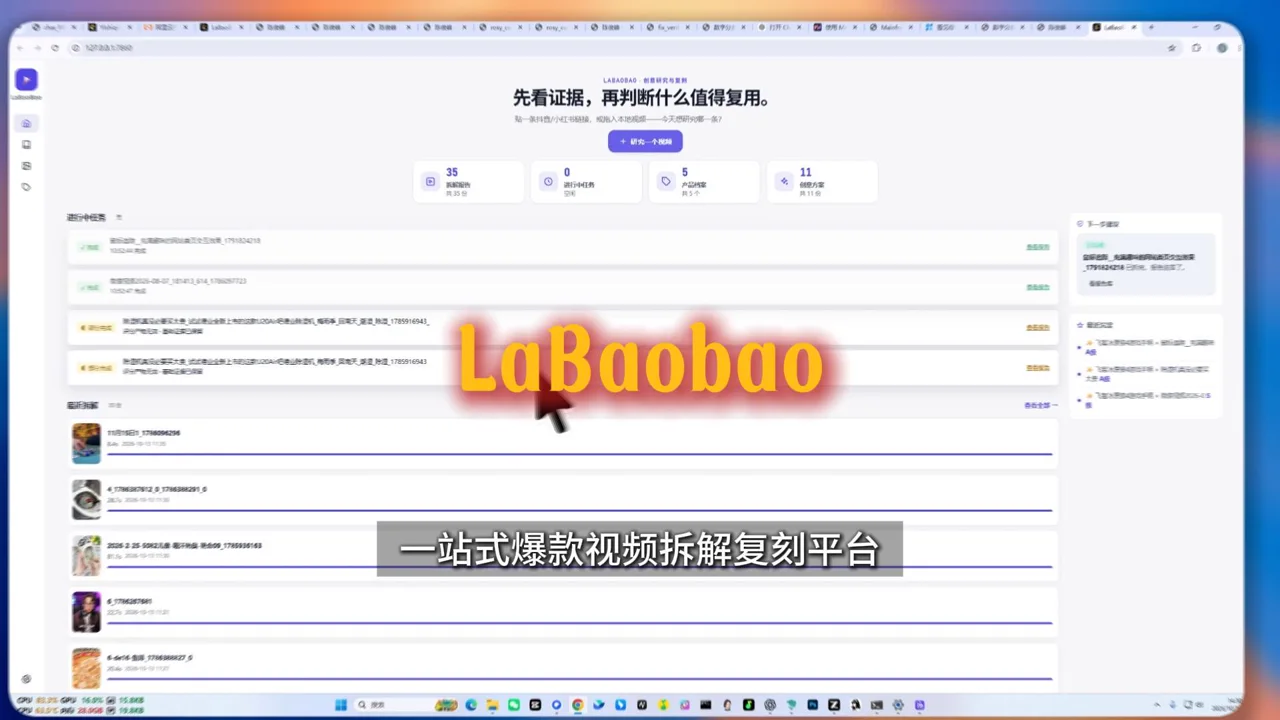Click the small button in the right-hand 1791824218 card

[1101, 284]
